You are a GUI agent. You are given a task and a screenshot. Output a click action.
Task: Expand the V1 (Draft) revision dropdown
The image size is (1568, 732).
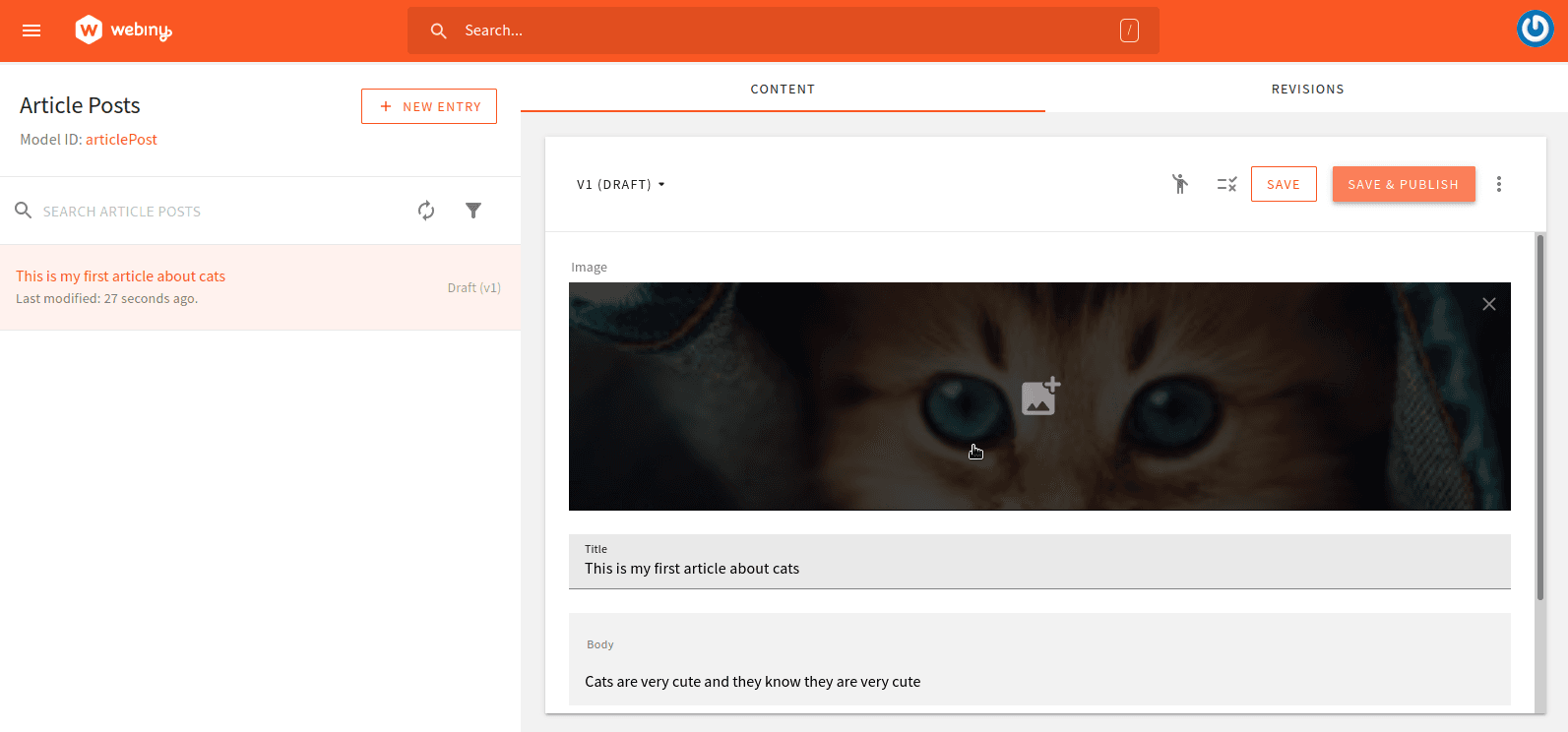[621, 184]
